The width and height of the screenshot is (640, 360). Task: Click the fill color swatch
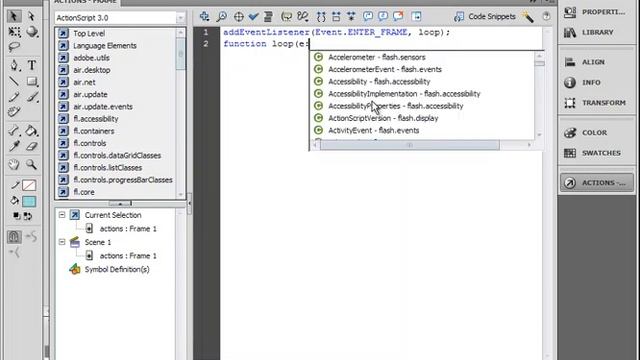[29, 201]
